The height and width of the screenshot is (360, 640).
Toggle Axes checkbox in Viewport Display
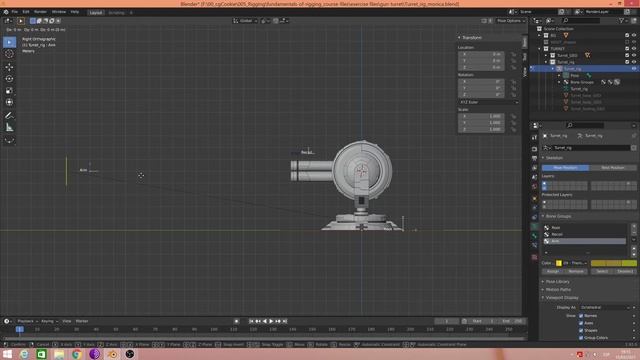click(x=581, y=323)
